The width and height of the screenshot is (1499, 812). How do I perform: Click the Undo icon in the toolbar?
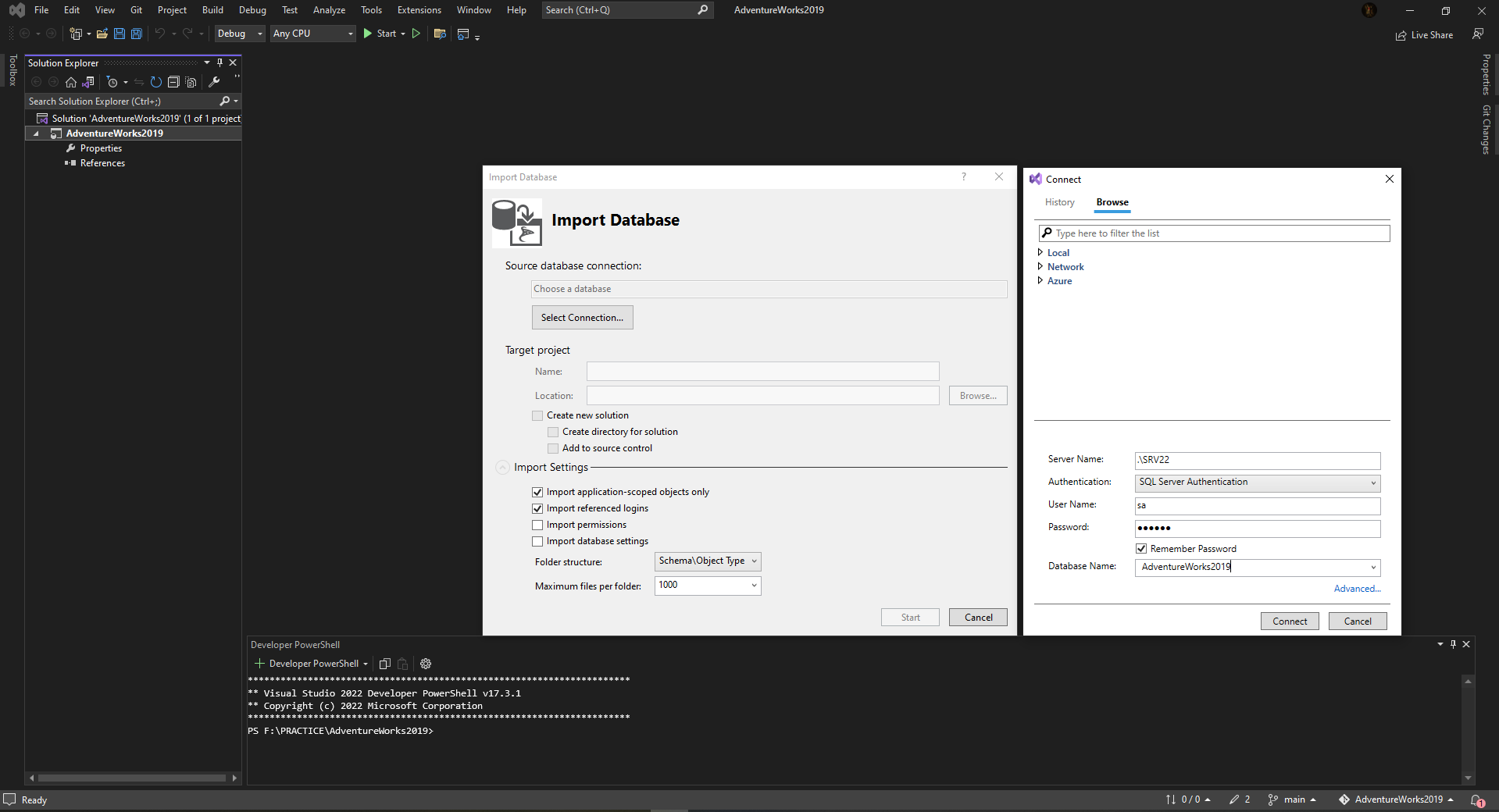[159, 34]
